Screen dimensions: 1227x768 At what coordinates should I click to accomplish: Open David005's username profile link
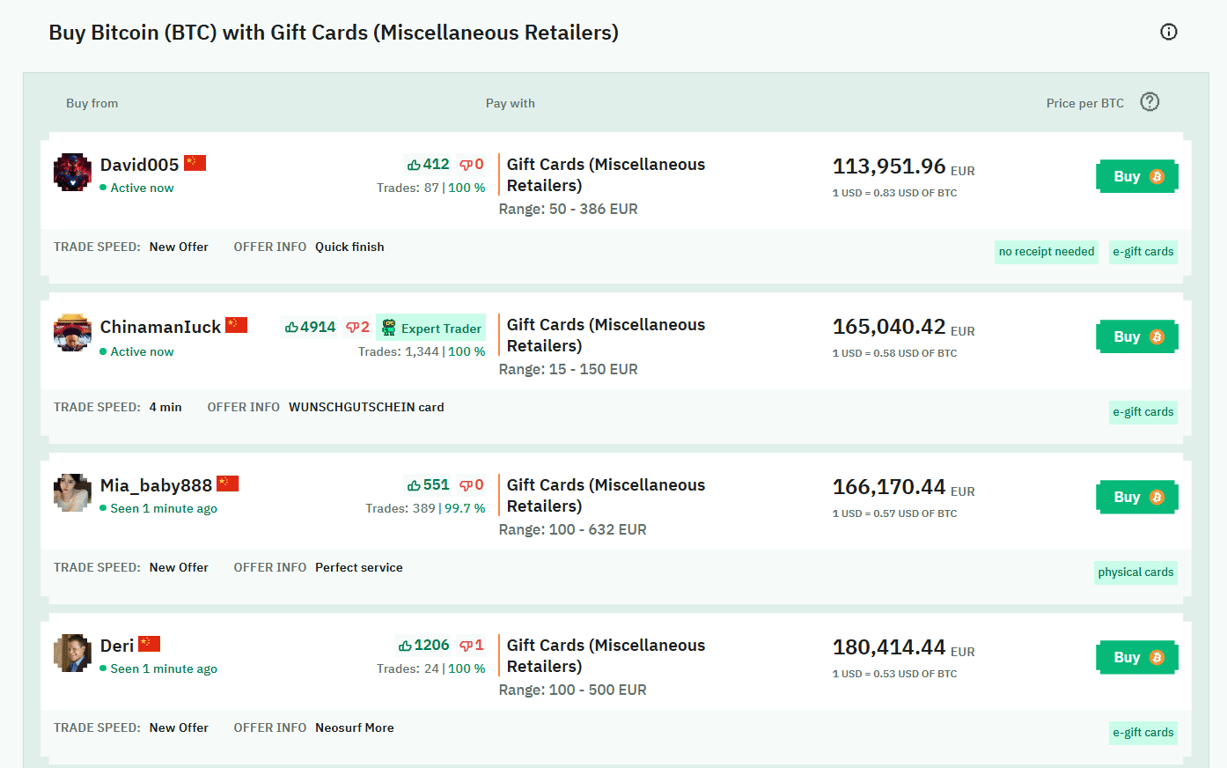tap(139, 165)
